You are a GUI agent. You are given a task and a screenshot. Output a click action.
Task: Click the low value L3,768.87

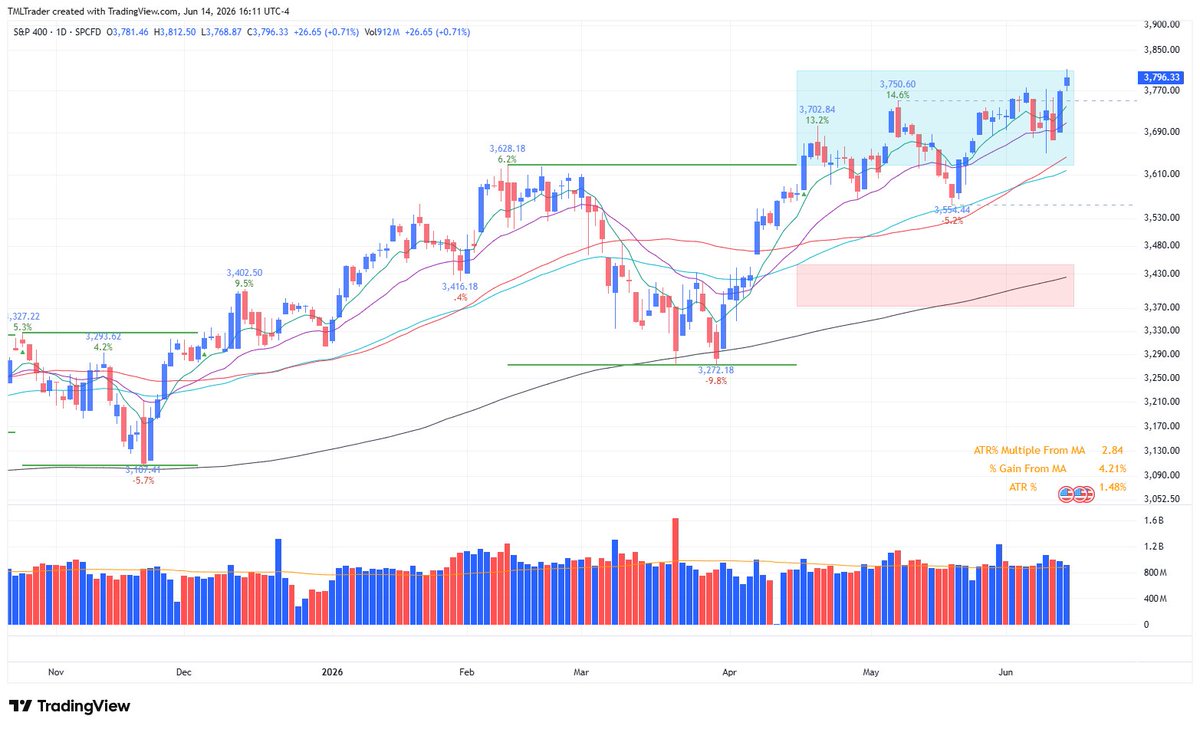(223, 32)
